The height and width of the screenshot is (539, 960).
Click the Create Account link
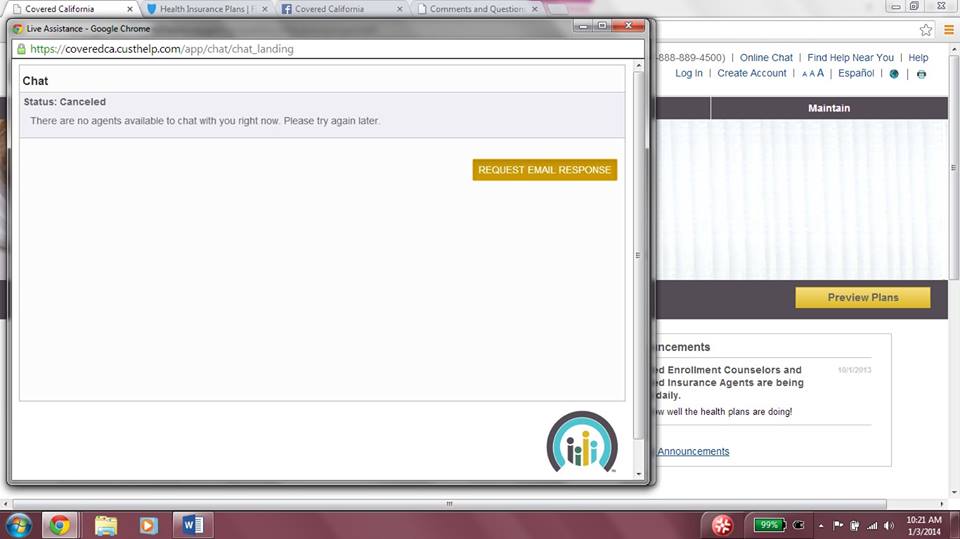[752, 73]
